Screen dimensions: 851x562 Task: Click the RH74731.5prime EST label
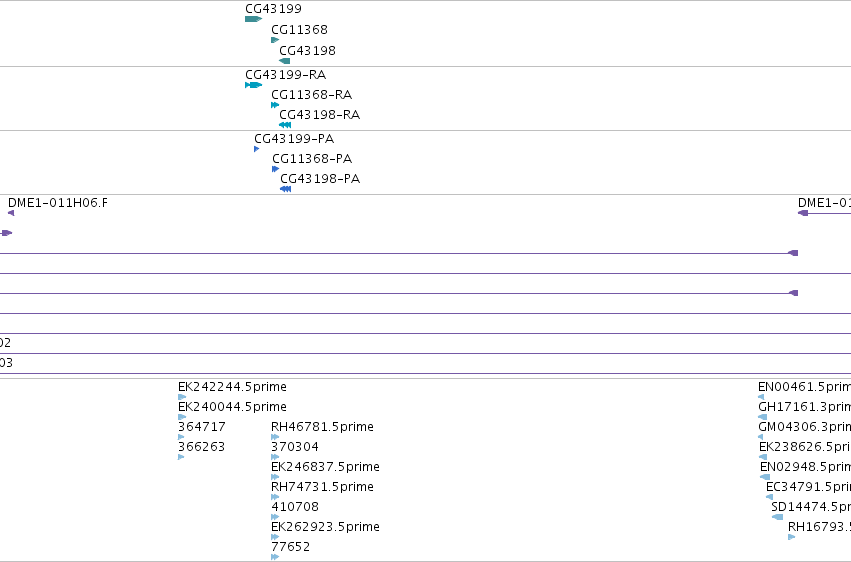tap(322, 487)
